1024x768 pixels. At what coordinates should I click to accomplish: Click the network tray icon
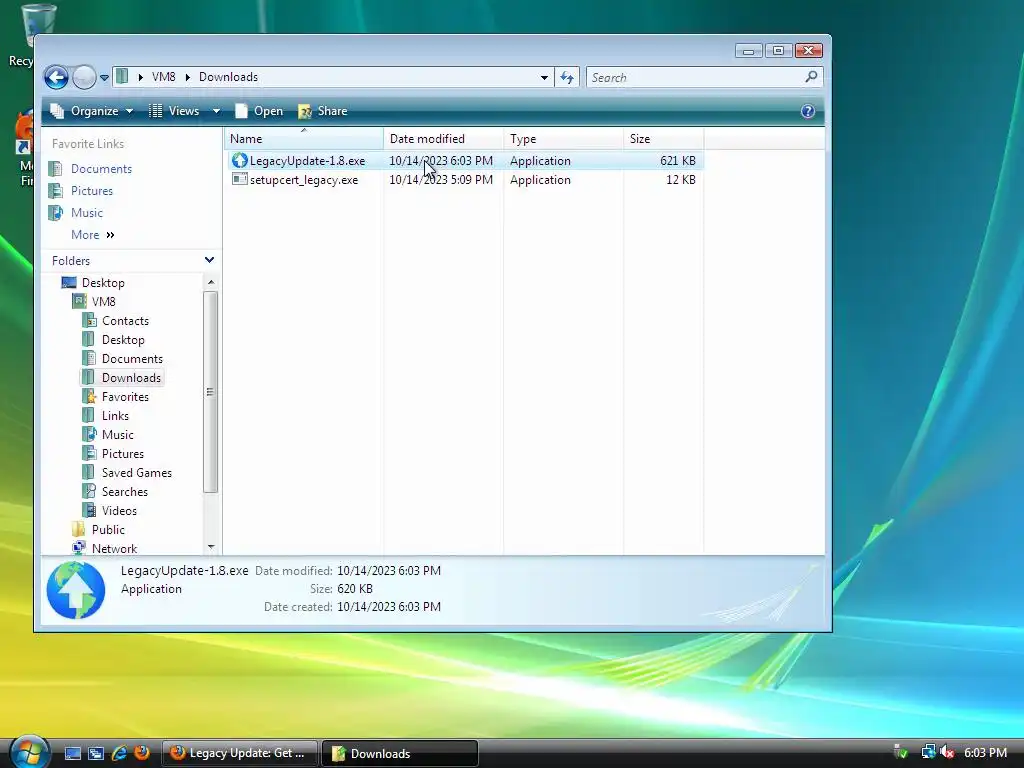click(x=928, y=752)
